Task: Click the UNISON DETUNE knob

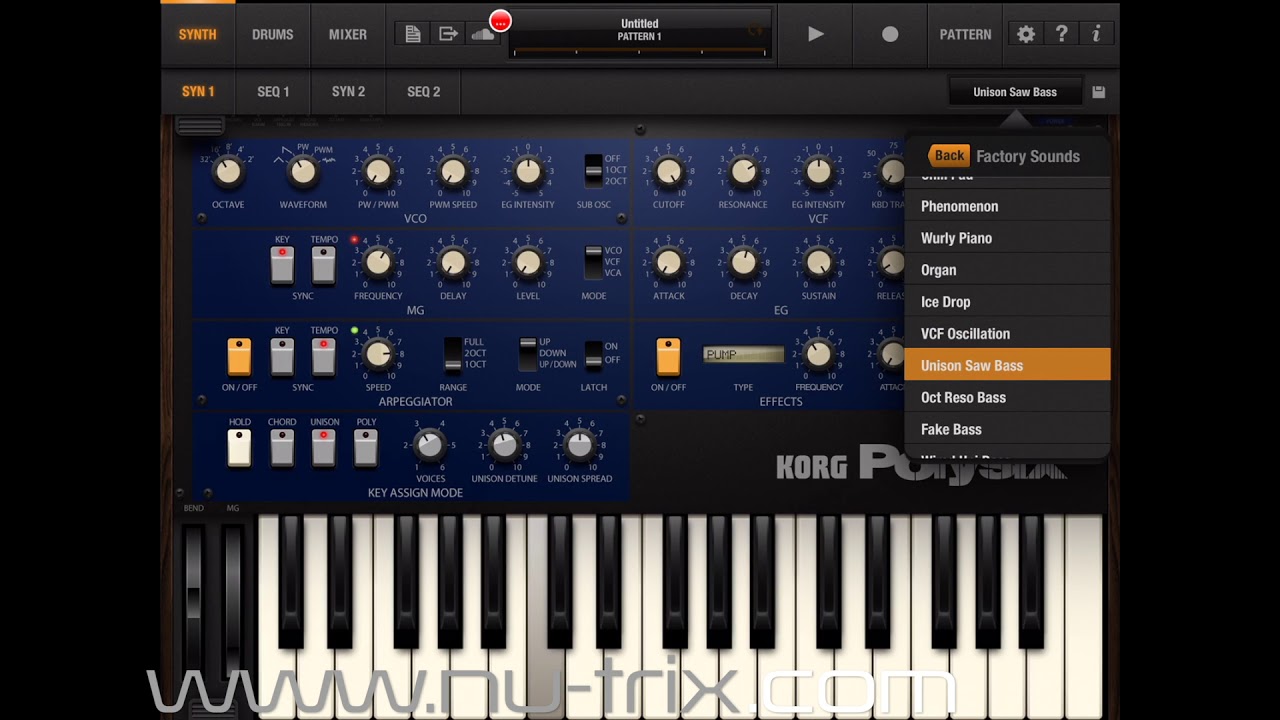Action: coord(505,444)
